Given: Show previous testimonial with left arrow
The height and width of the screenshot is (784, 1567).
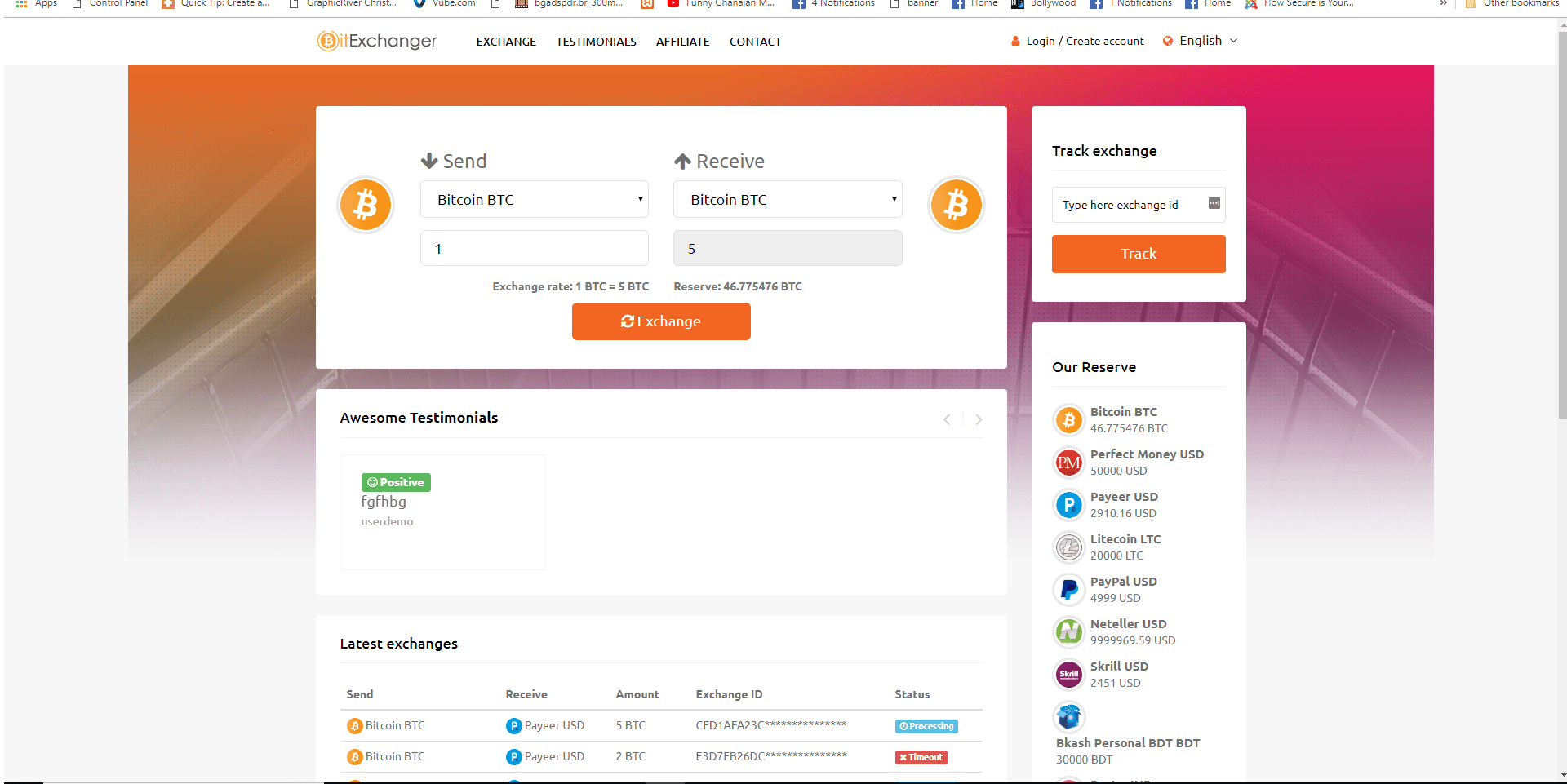Looking at the screenshot, I should coord(947,419).
